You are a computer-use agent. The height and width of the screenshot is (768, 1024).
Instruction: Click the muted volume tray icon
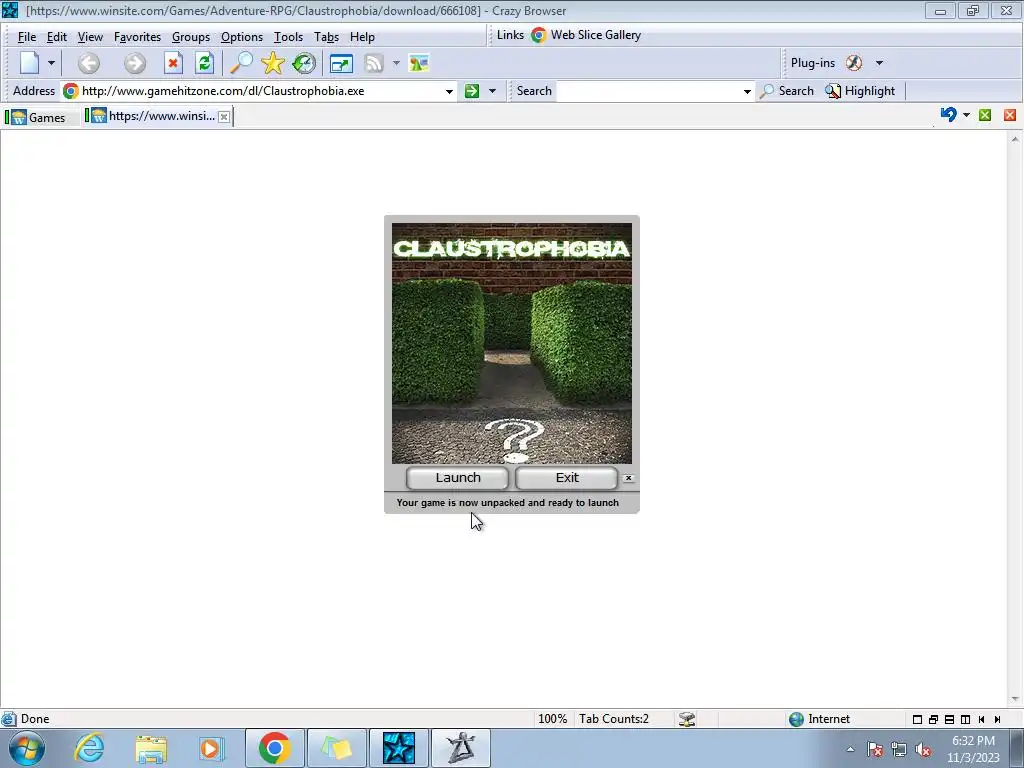923,750
